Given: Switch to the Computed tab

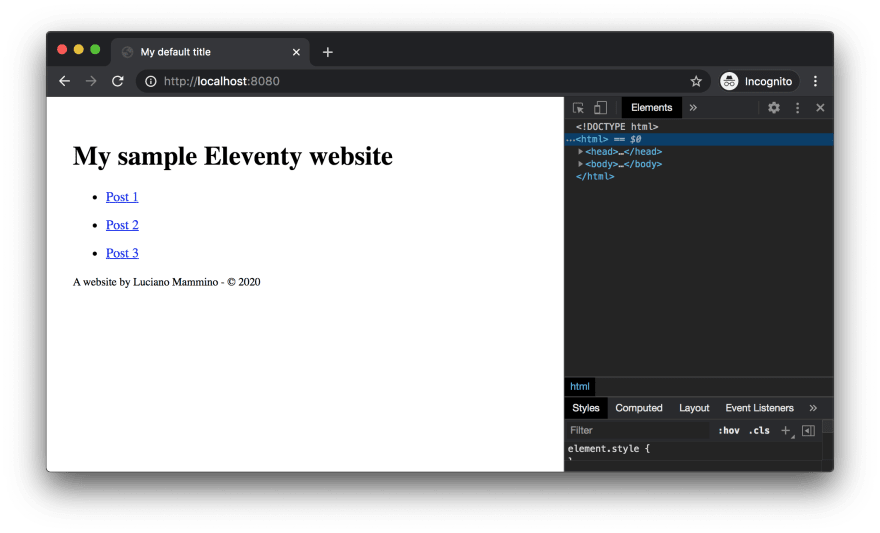Looking at the screenshot, I should 639,408.
